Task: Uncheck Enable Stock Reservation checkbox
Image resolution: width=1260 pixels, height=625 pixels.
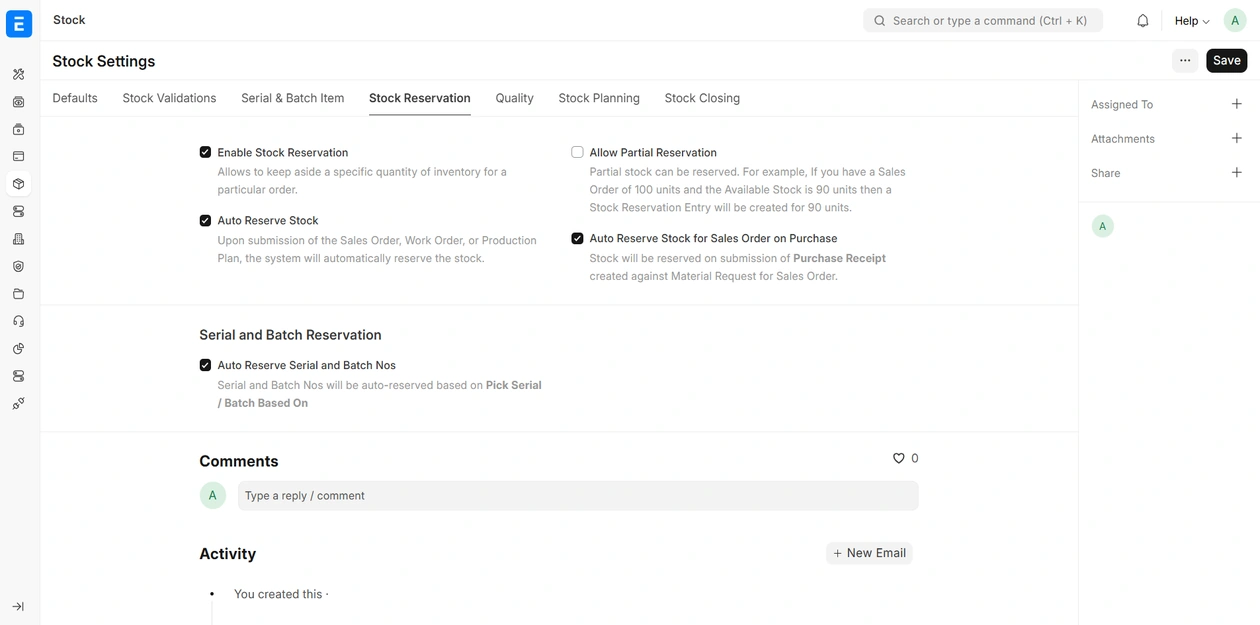Action: click(205, 152)
